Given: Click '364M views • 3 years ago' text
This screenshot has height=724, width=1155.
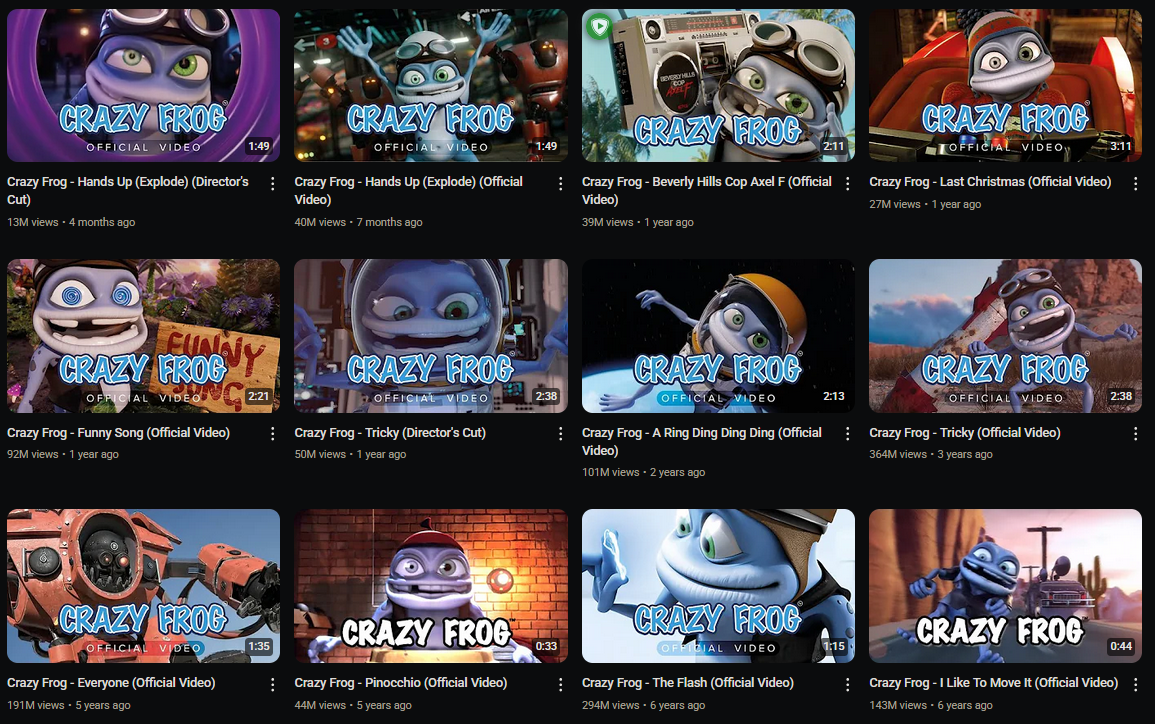Looking at the screenshot, I should pos(931,454).
